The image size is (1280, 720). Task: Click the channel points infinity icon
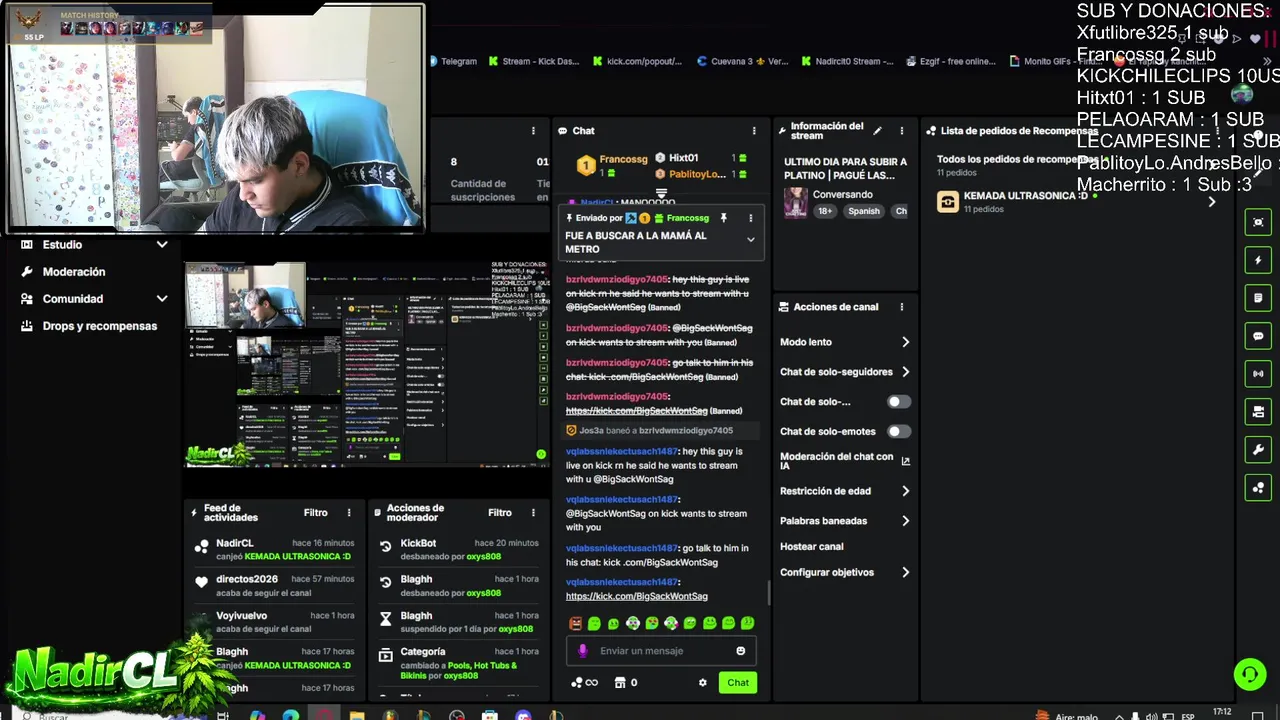click(584, 683)
